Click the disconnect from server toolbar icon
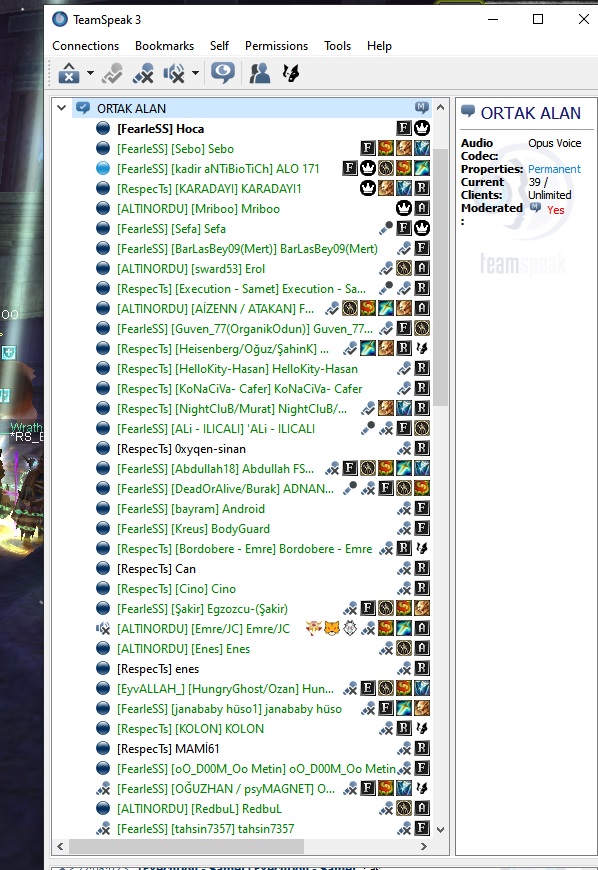 (x=69, y=73)
